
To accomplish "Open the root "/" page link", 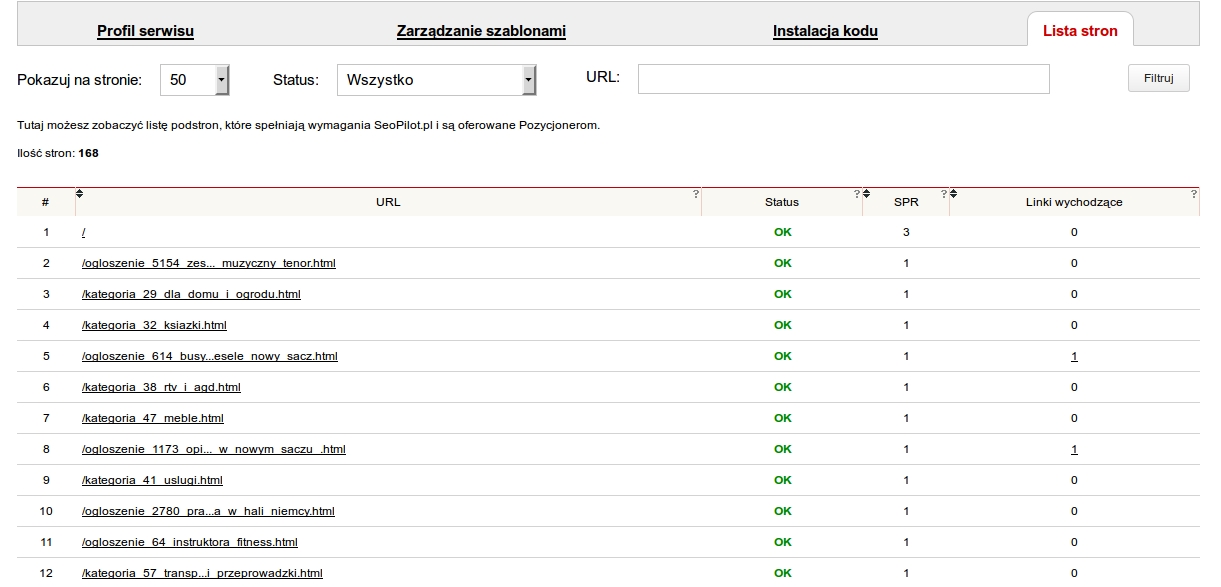I will (x=84, y=232).
